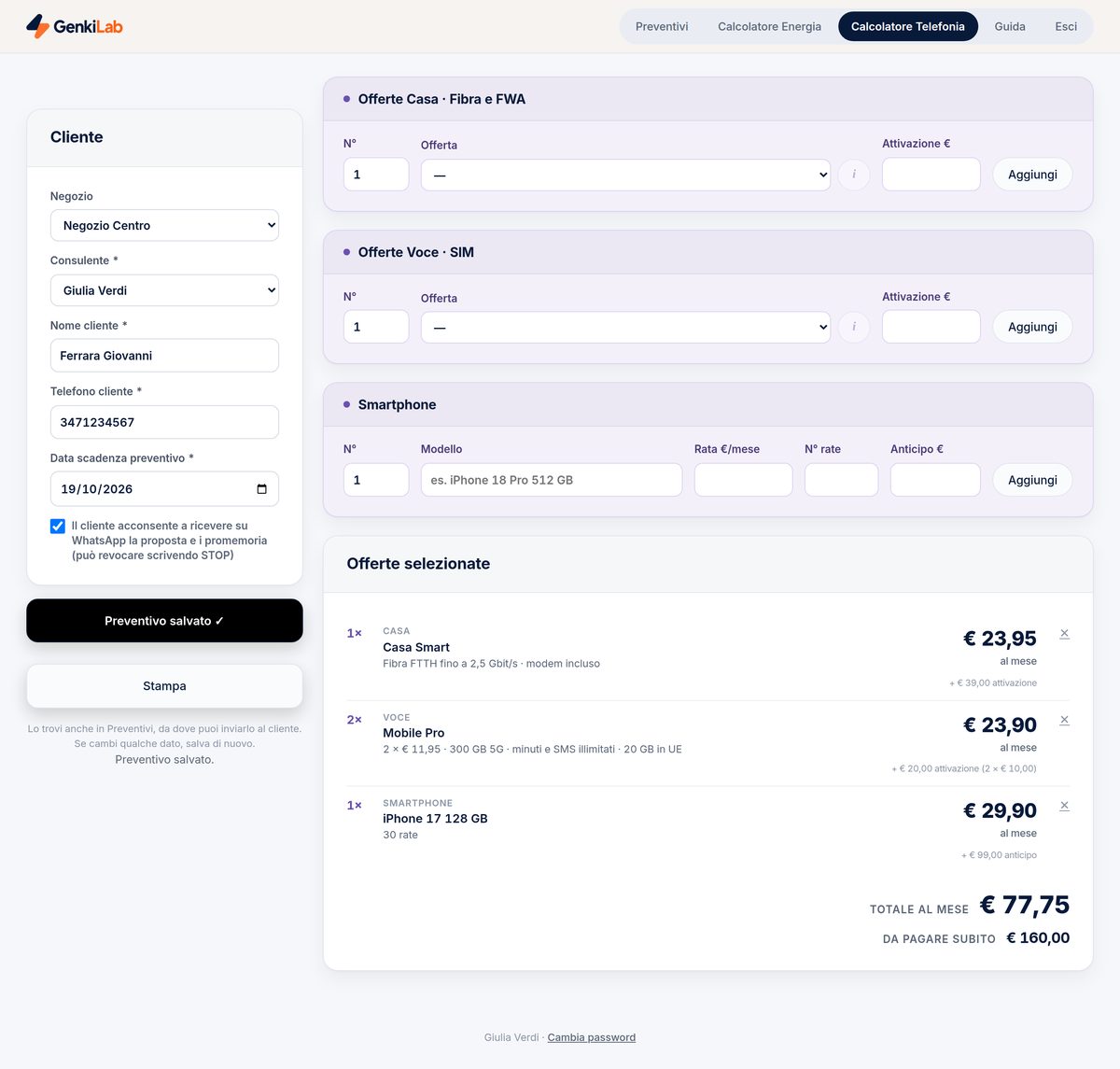Remove Mobile Pro from selected offers
Screen dimensions: 1120x1069
(x=1064, y=720)
